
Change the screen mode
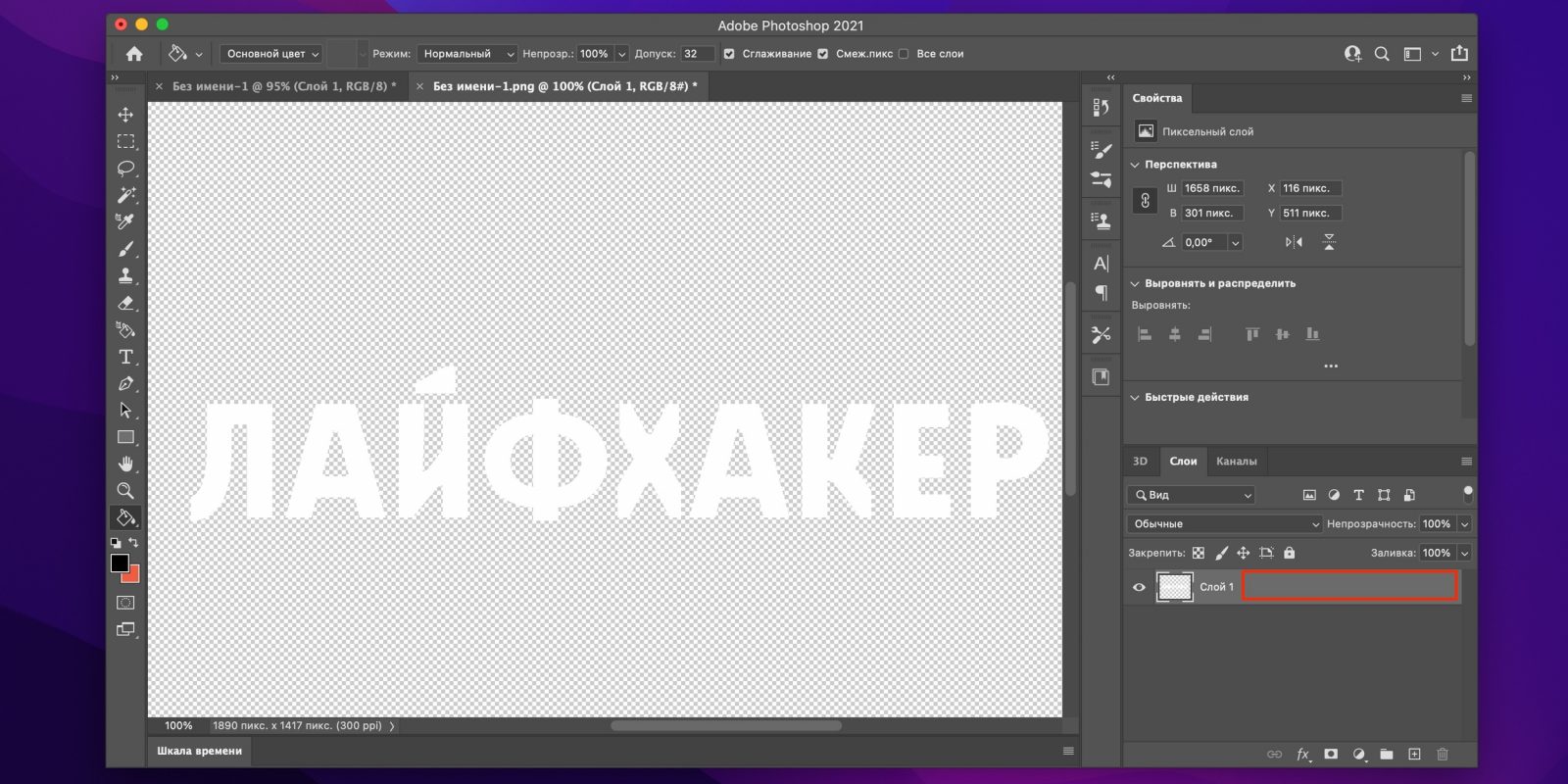click(125, 629)
